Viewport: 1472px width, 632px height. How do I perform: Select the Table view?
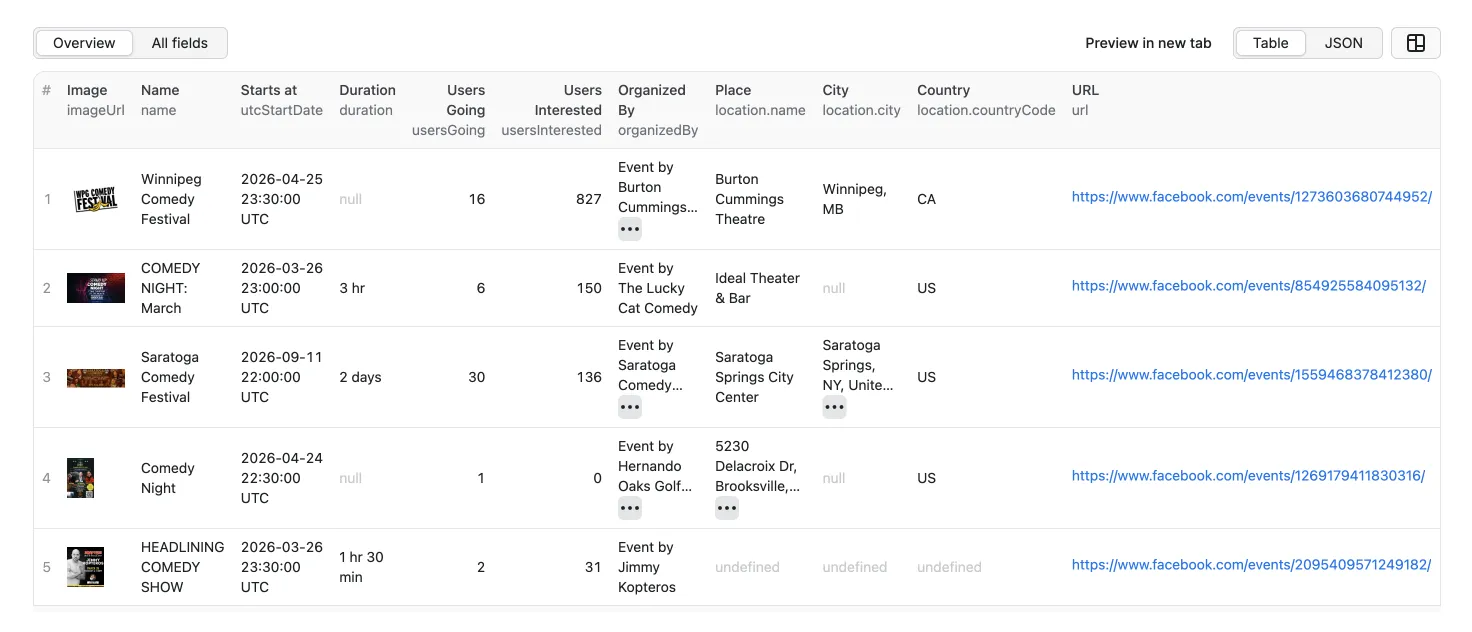point(1270,43)
